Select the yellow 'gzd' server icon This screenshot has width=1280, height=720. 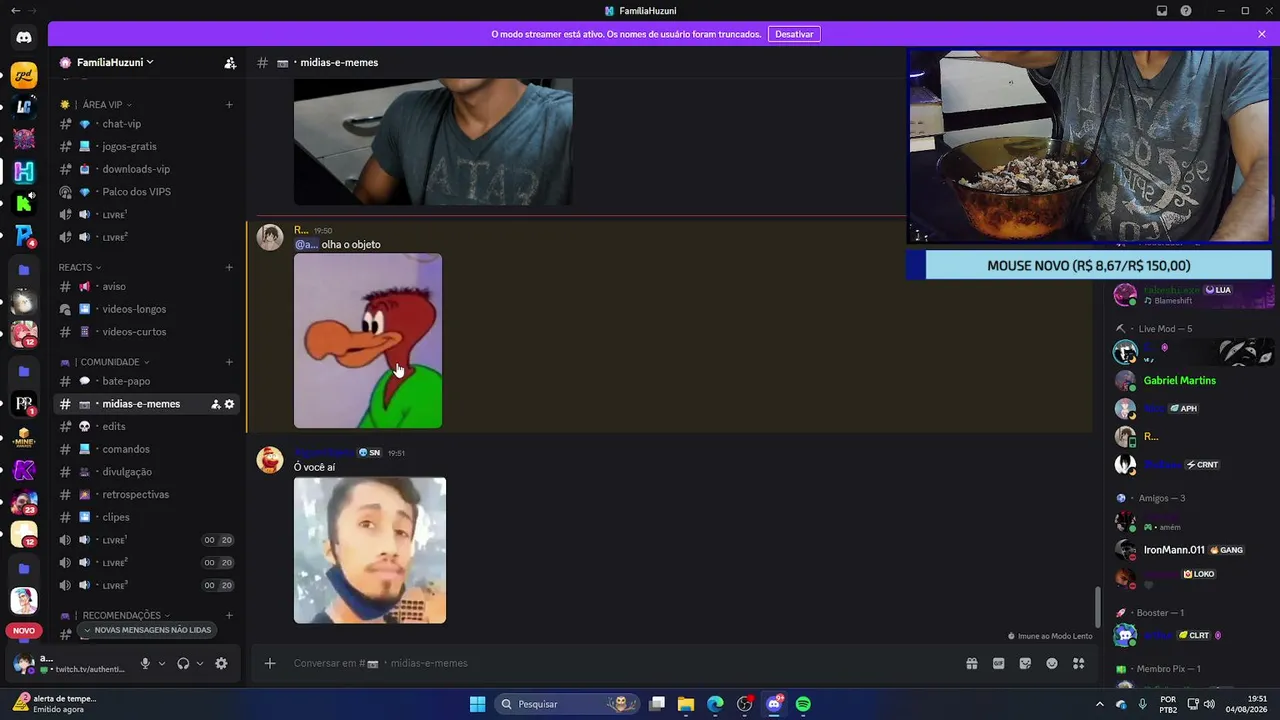tap(24, 76)
